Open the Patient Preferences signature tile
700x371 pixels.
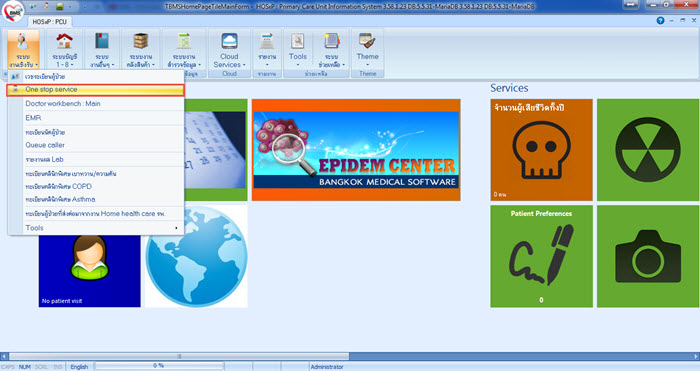click(x=542, y=256)
